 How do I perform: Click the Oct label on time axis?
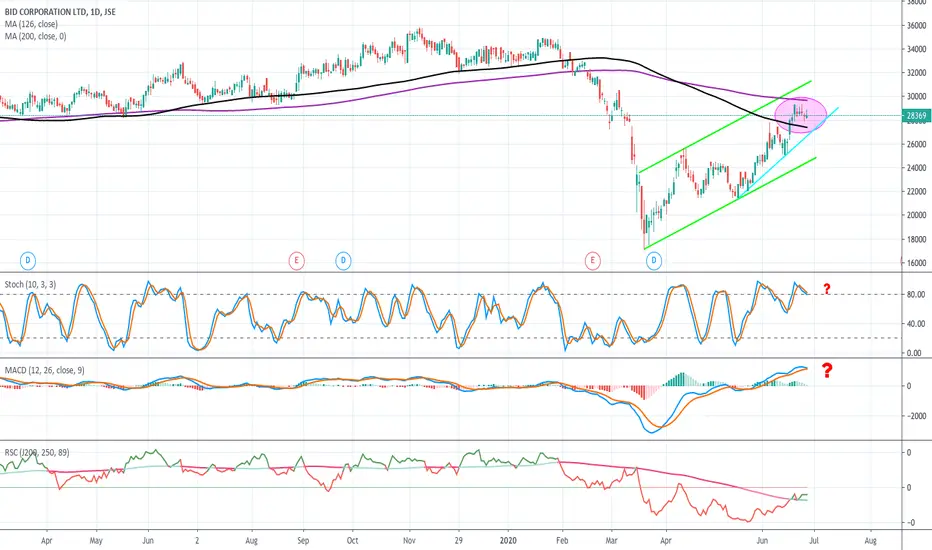coord(352,540)
